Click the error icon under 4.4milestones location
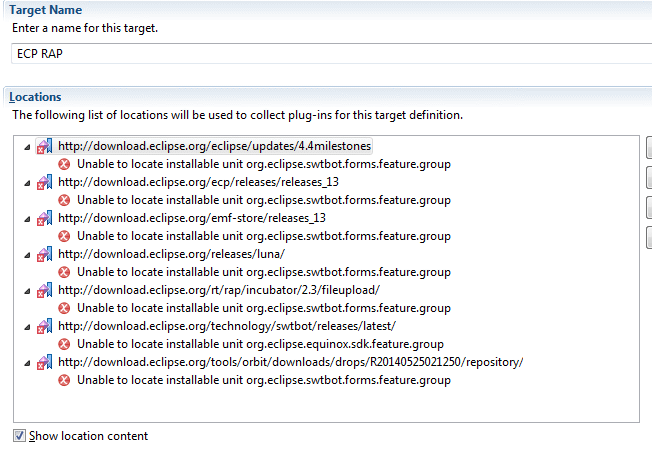This screenshot has height=449, width=652. [x=64, y=164]
